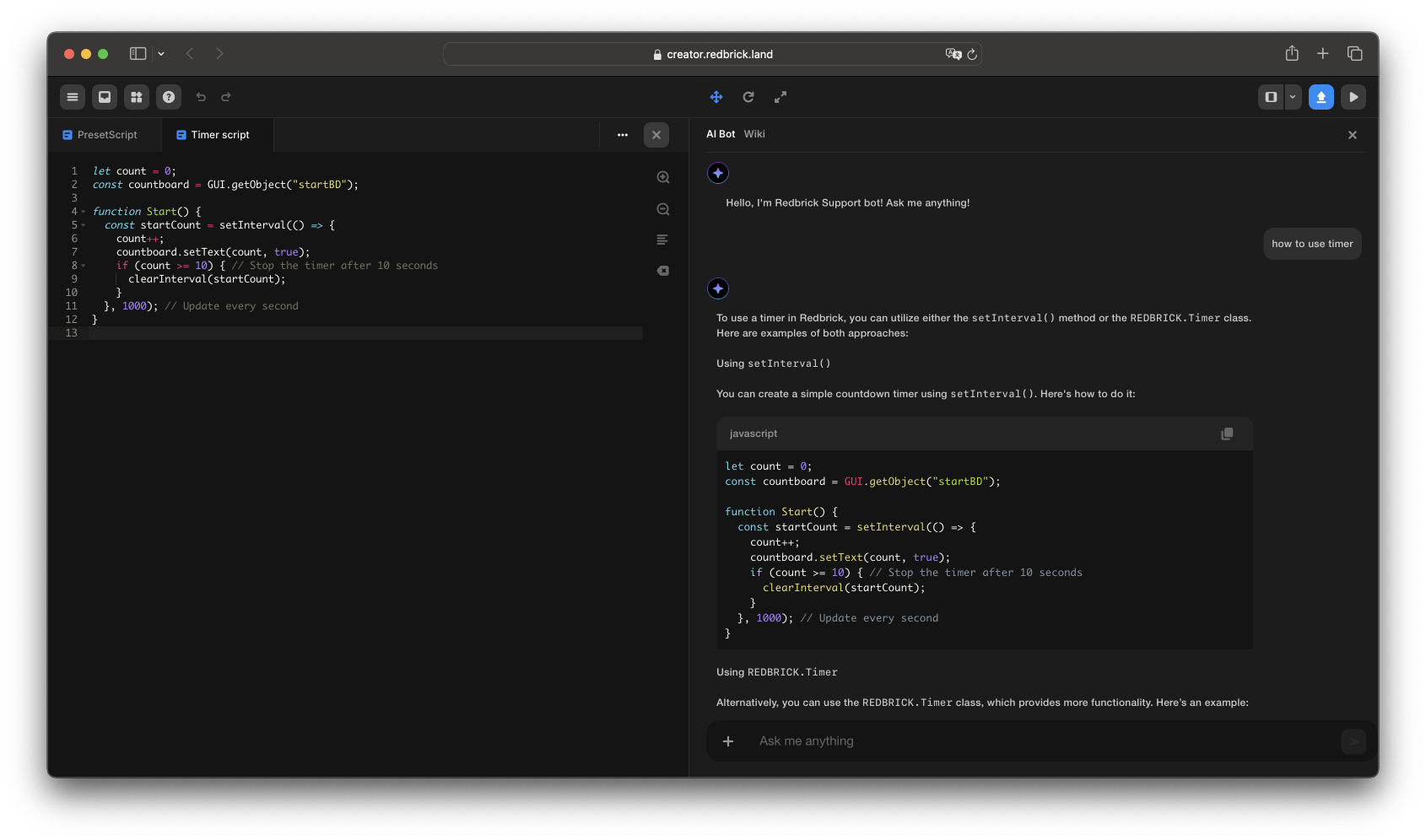Click bot avatar above timer answer
The height and width of the screenshot is (840, 1426).
[718, 288]
